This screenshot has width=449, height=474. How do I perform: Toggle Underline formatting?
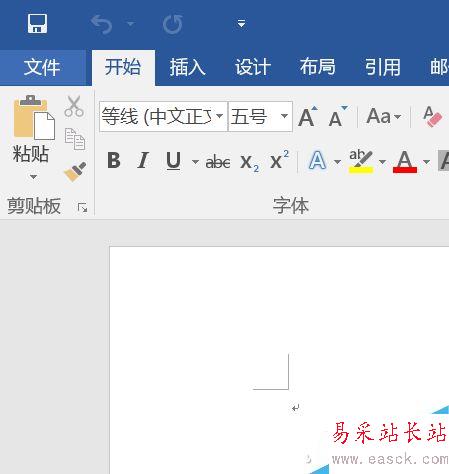(x=173, y=161)
